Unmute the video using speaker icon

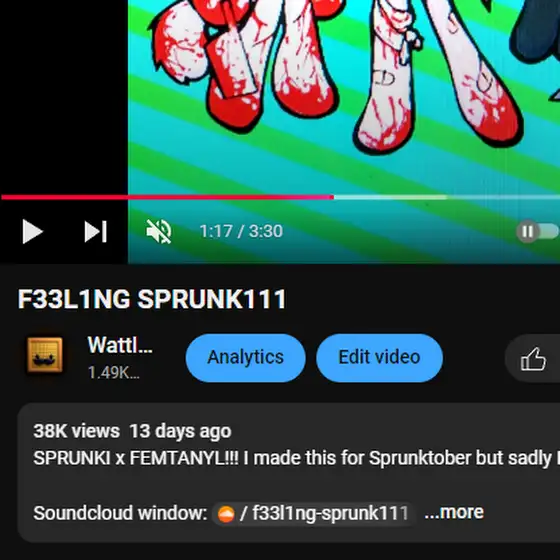[x=159, y=231]
